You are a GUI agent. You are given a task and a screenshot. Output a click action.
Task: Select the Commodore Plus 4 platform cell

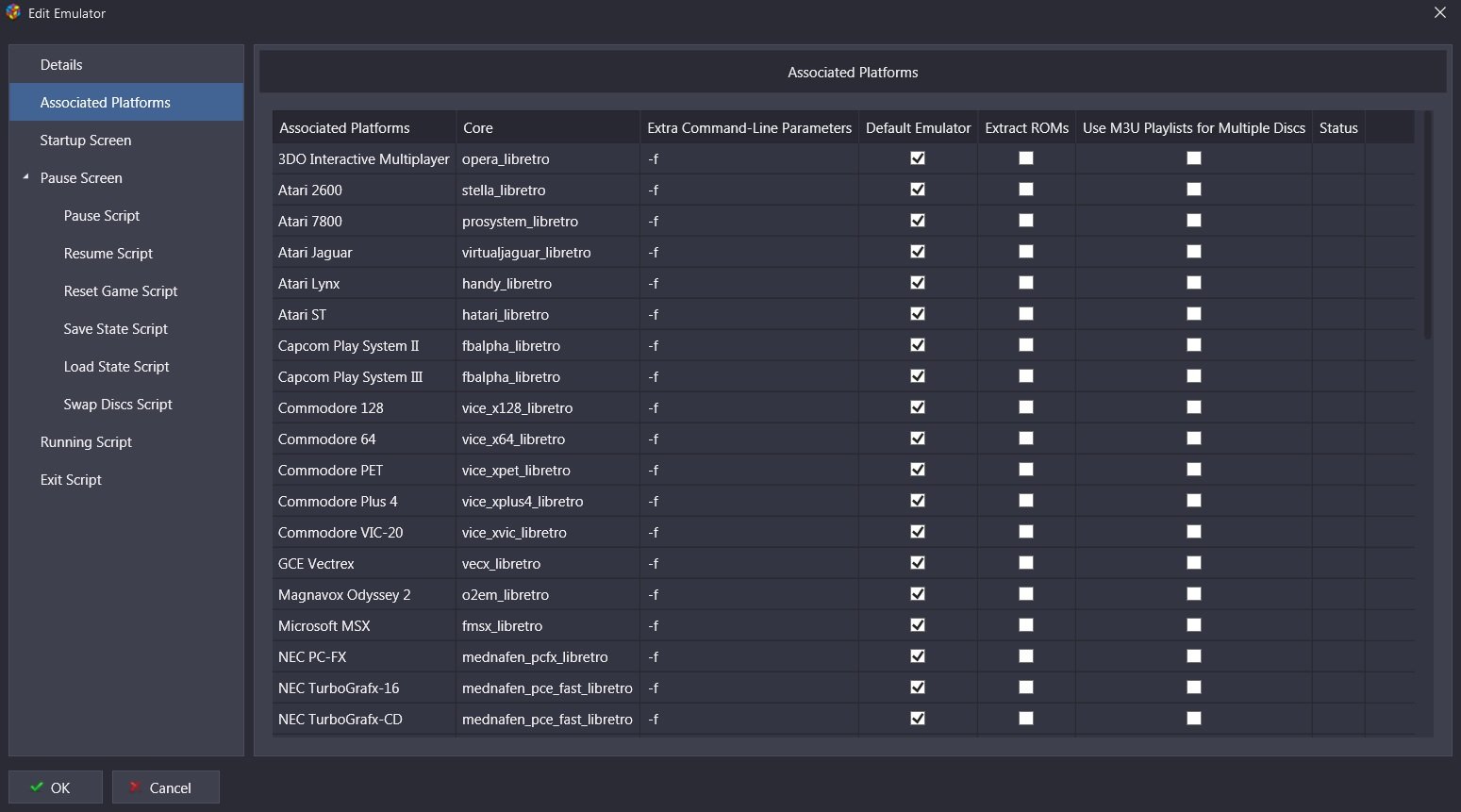[x=364, y=501]
